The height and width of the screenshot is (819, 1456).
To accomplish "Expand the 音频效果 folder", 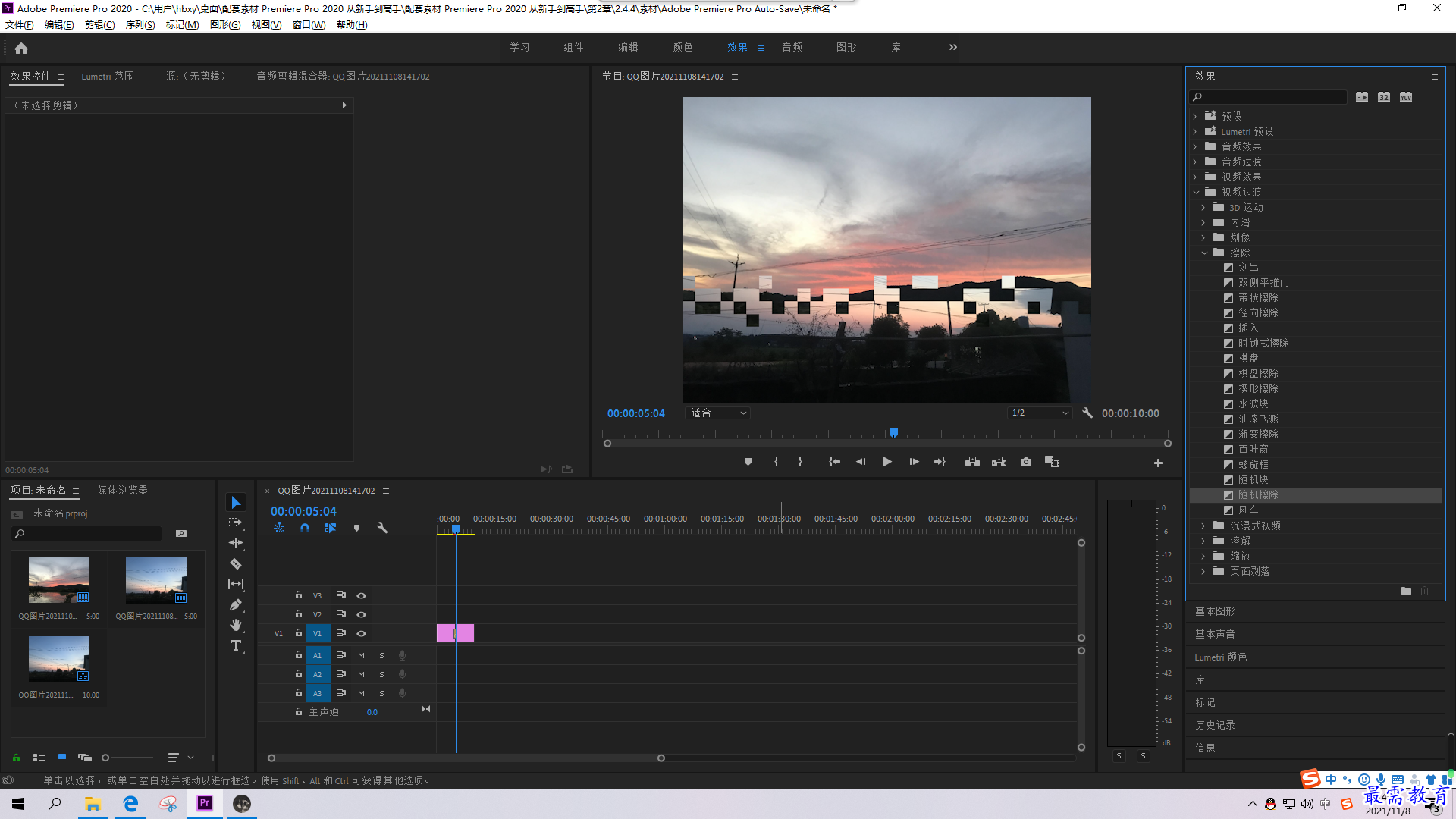I will coord(1195,146).
